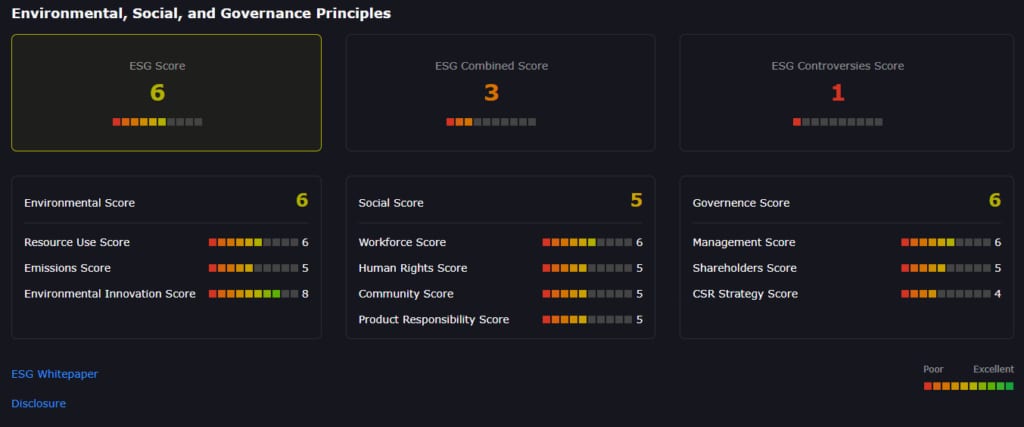This screenshot has height=427, width=1024.
Task: Click the ESG Score rating bar
Action: 157,122
